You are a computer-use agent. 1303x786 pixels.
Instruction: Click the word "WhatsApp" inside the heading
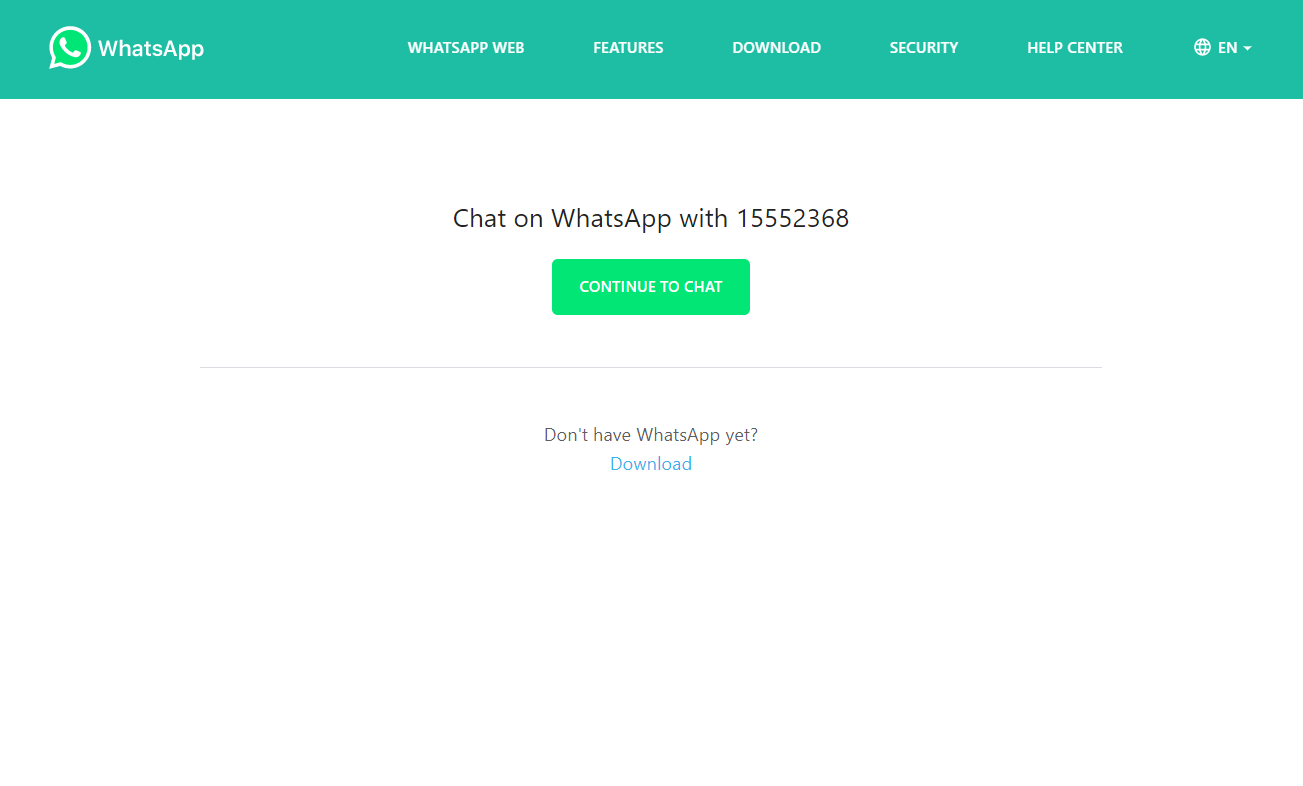point(611,219)
